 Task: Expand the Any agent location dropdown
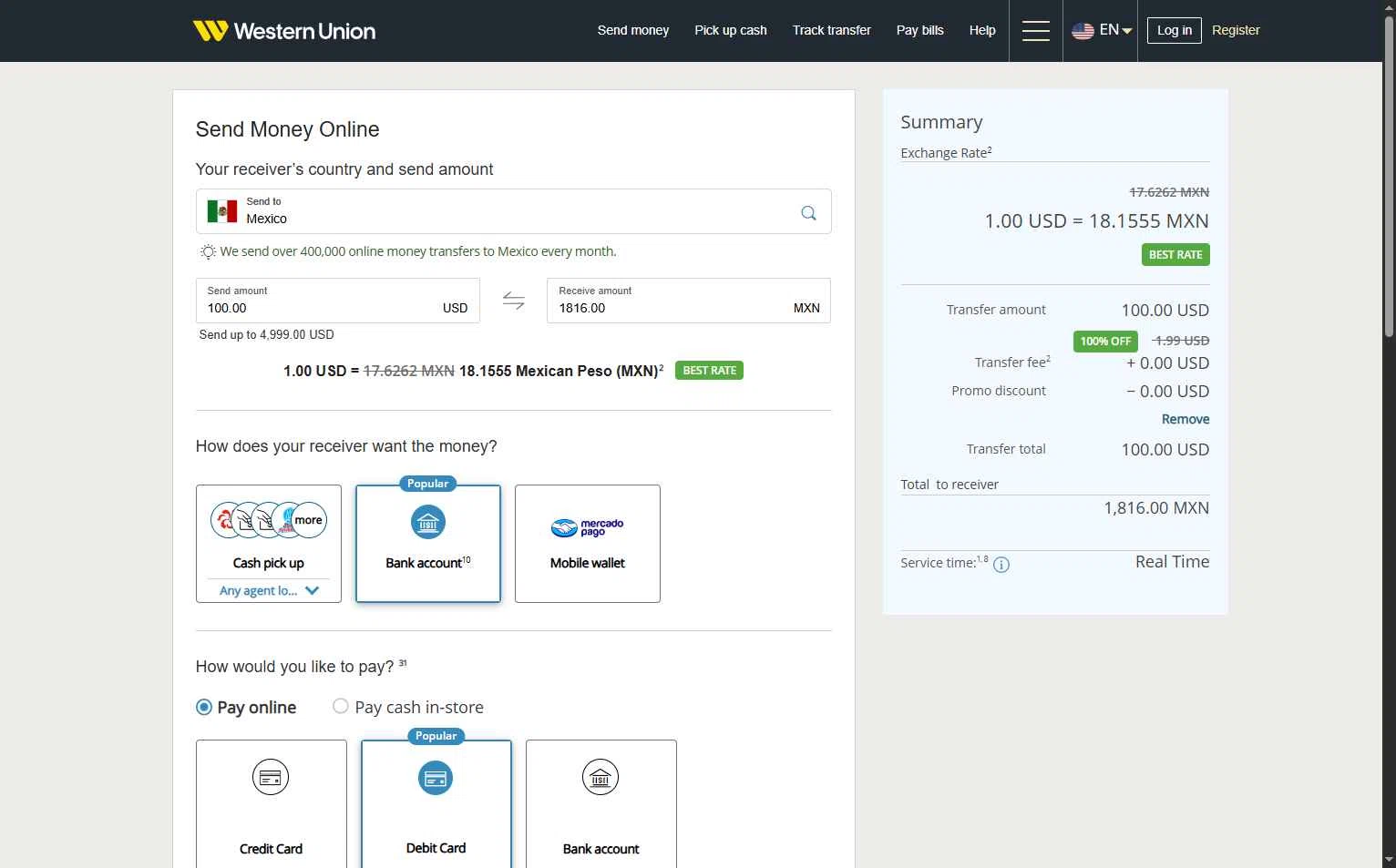[269, 590]
